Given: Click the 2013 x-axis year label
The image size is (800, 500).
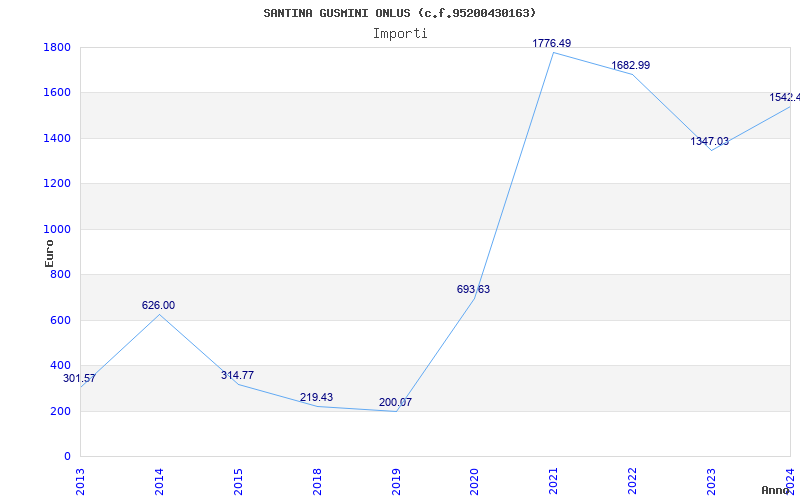Looking at the screenshot, I should [x=80, y=481].
